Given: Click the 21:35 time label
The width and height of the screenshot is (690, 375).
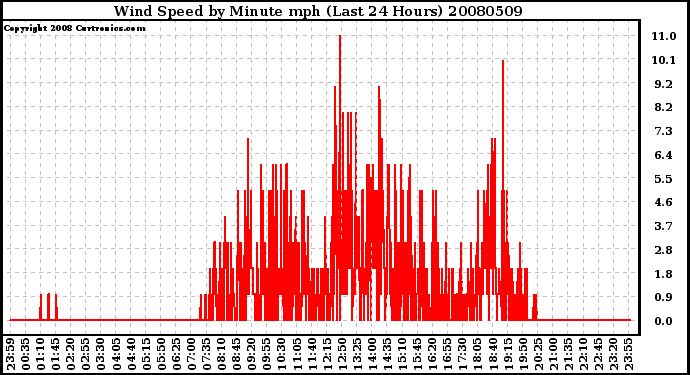Looking at the screenshot, I should coord(568,354).
